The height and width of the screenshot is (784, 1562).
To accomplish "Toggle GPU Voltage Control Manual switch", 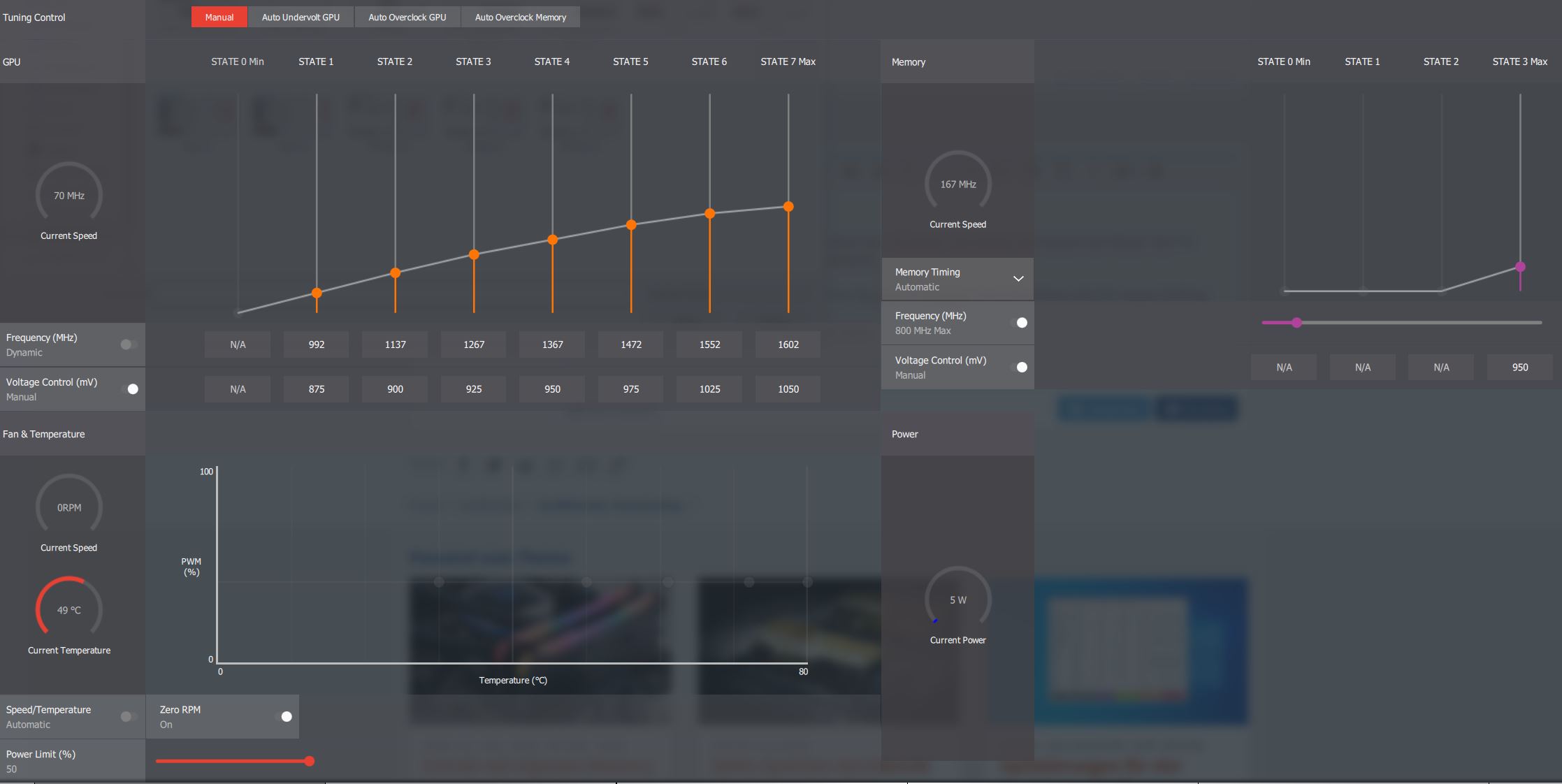I will (x=130, y=389).
